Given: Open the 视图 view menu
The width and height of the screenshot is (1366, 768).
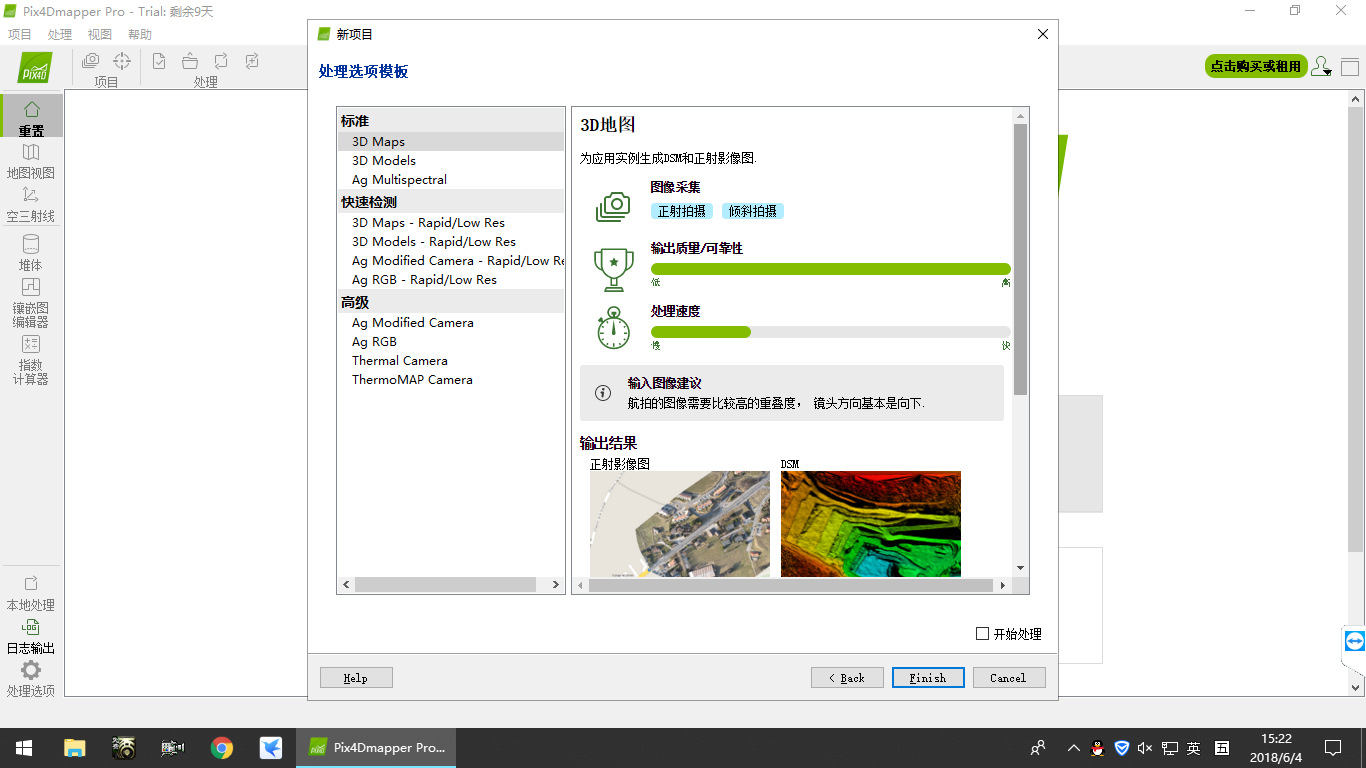Looking at the screenshot, I should (x=100, y=34).
